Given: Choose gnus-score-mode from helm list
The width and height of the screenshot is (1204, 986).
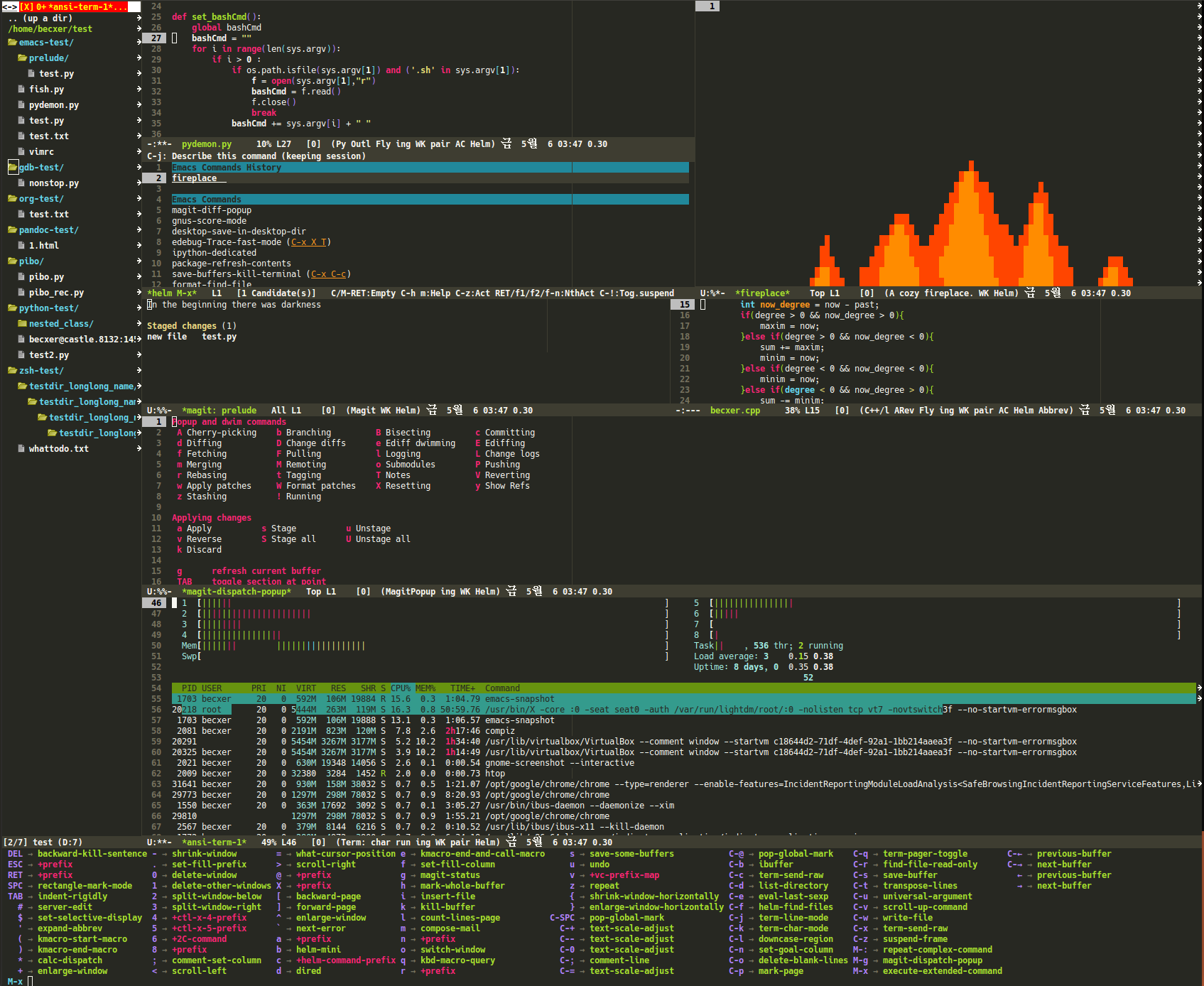Looking at the screenshot, I should [209, 221].
